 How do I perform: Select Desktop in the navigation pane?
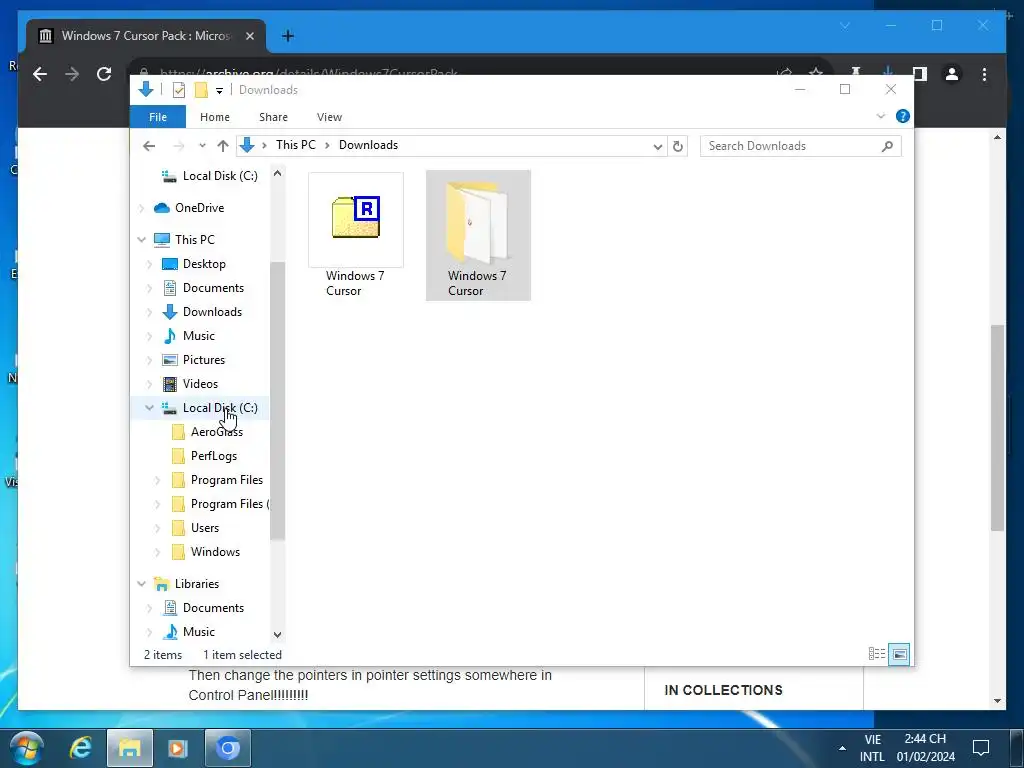point(204,264)
